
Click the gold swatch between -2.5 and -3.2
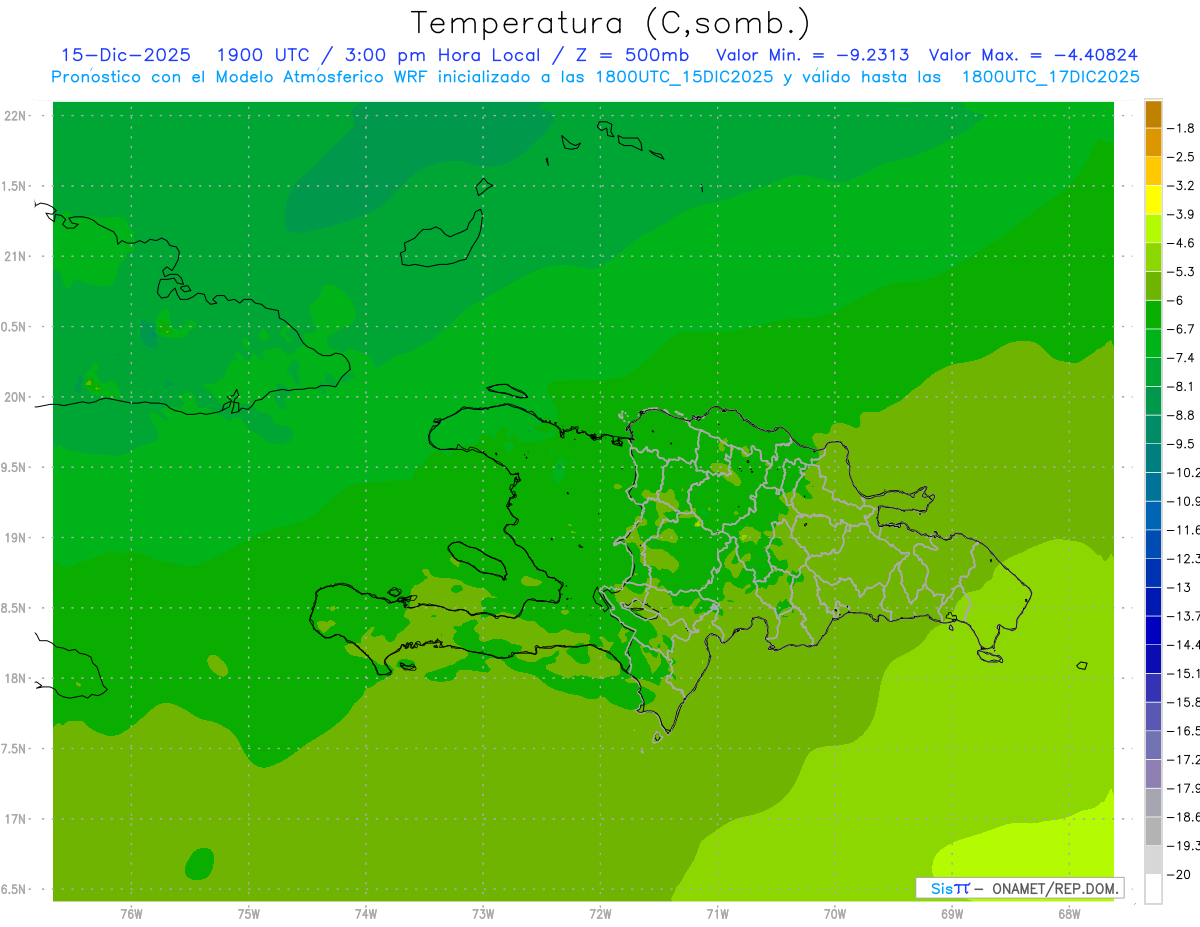pos(1153,171)
